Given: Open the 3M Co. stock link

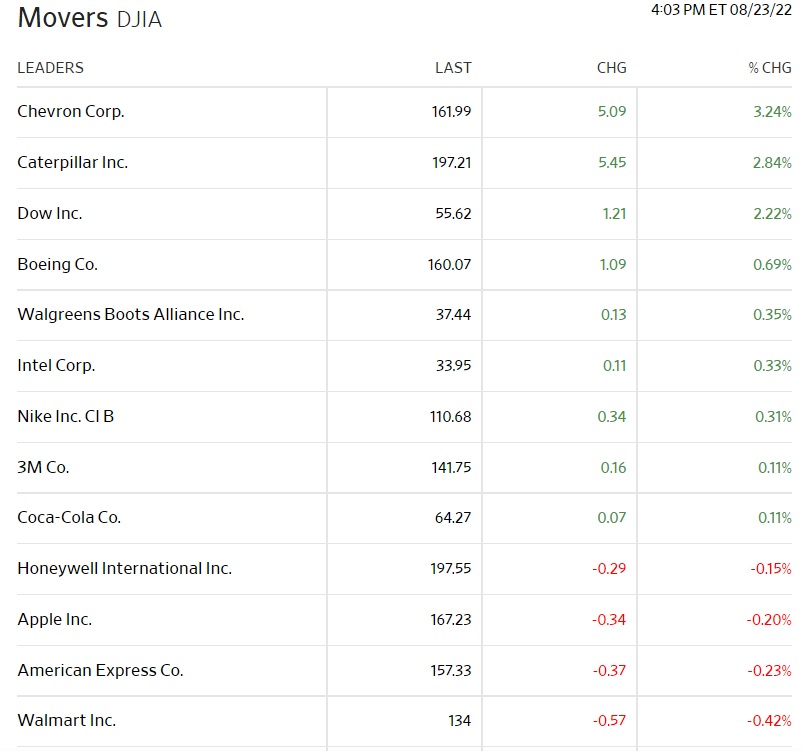Looking at the screenshot, I should [x=43, y=467].
